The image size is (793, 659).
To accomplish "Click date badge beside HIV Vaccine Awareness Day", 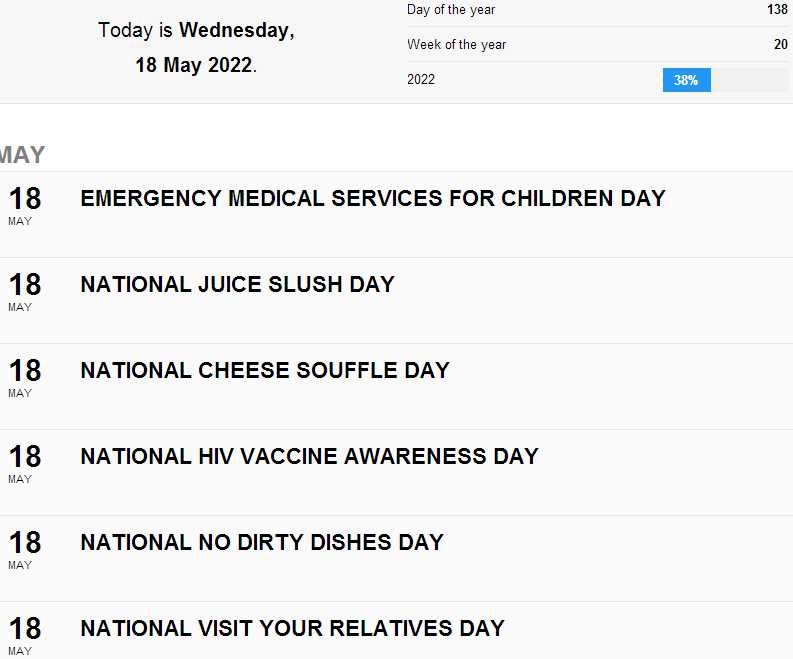I will [x=24, y=462].
